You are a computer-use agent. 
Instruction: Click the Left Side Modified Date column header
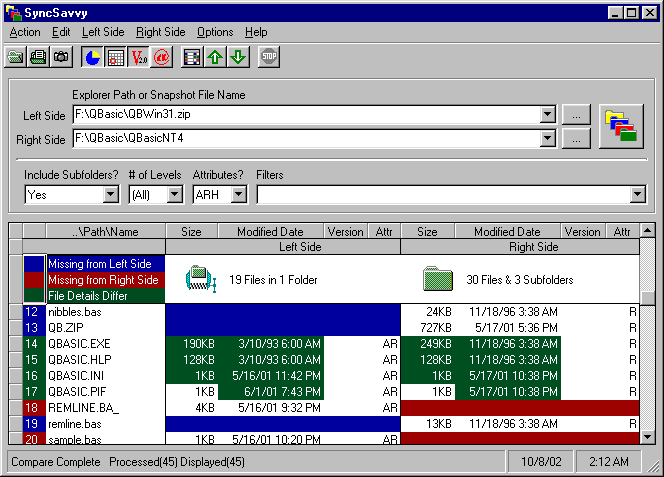click(x=270, y=231)
